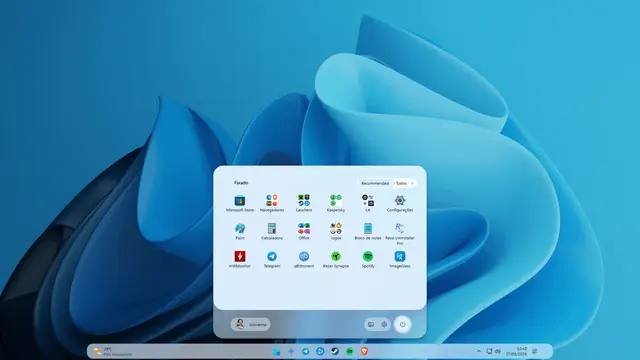Launch Bloco de notas
640x360 pixels.
click(x=368, y=231)
